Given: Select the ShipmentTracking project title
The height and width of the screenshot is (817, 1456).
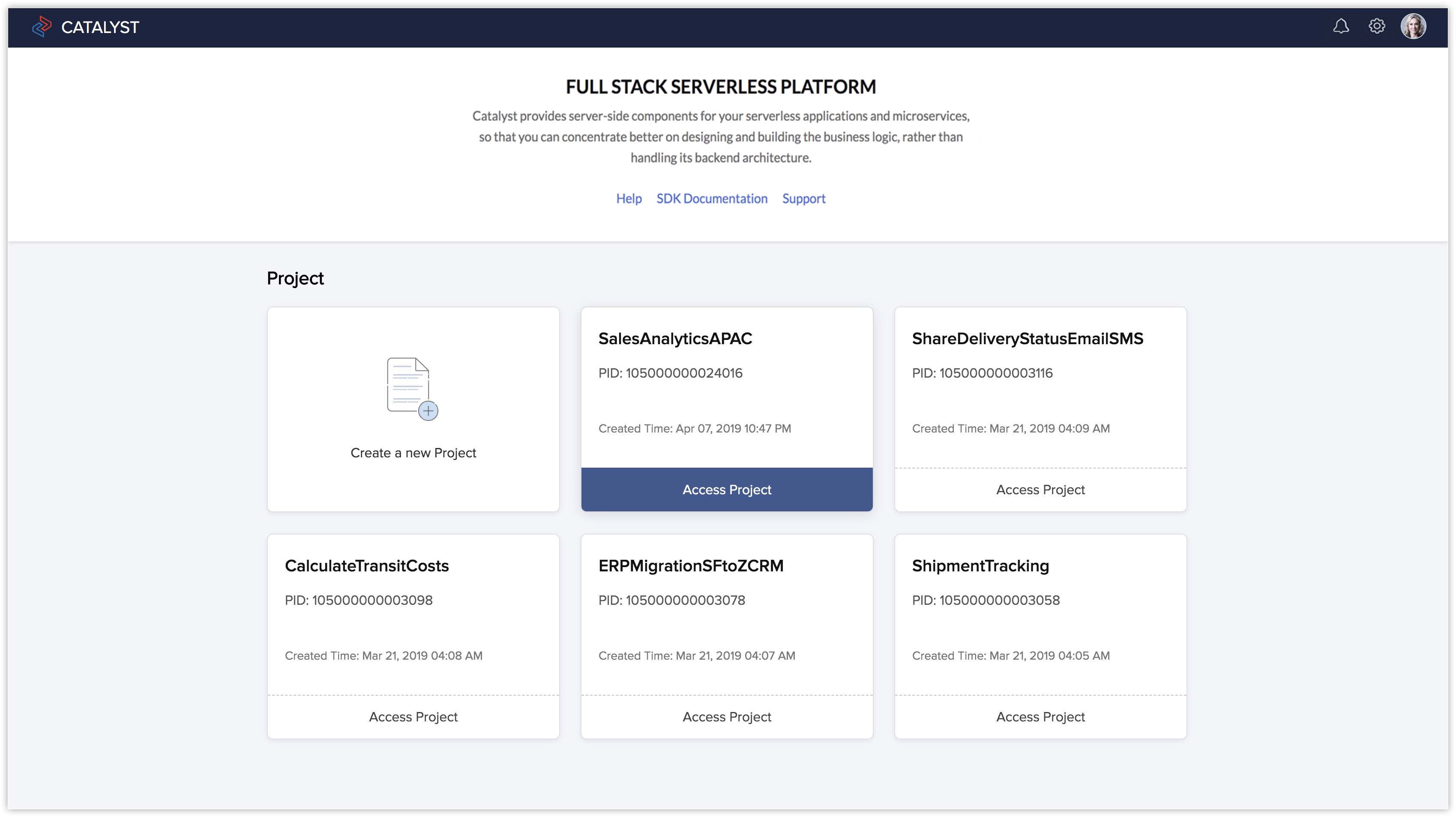Looking at the screenshot, I should click(x=980, y=566).
